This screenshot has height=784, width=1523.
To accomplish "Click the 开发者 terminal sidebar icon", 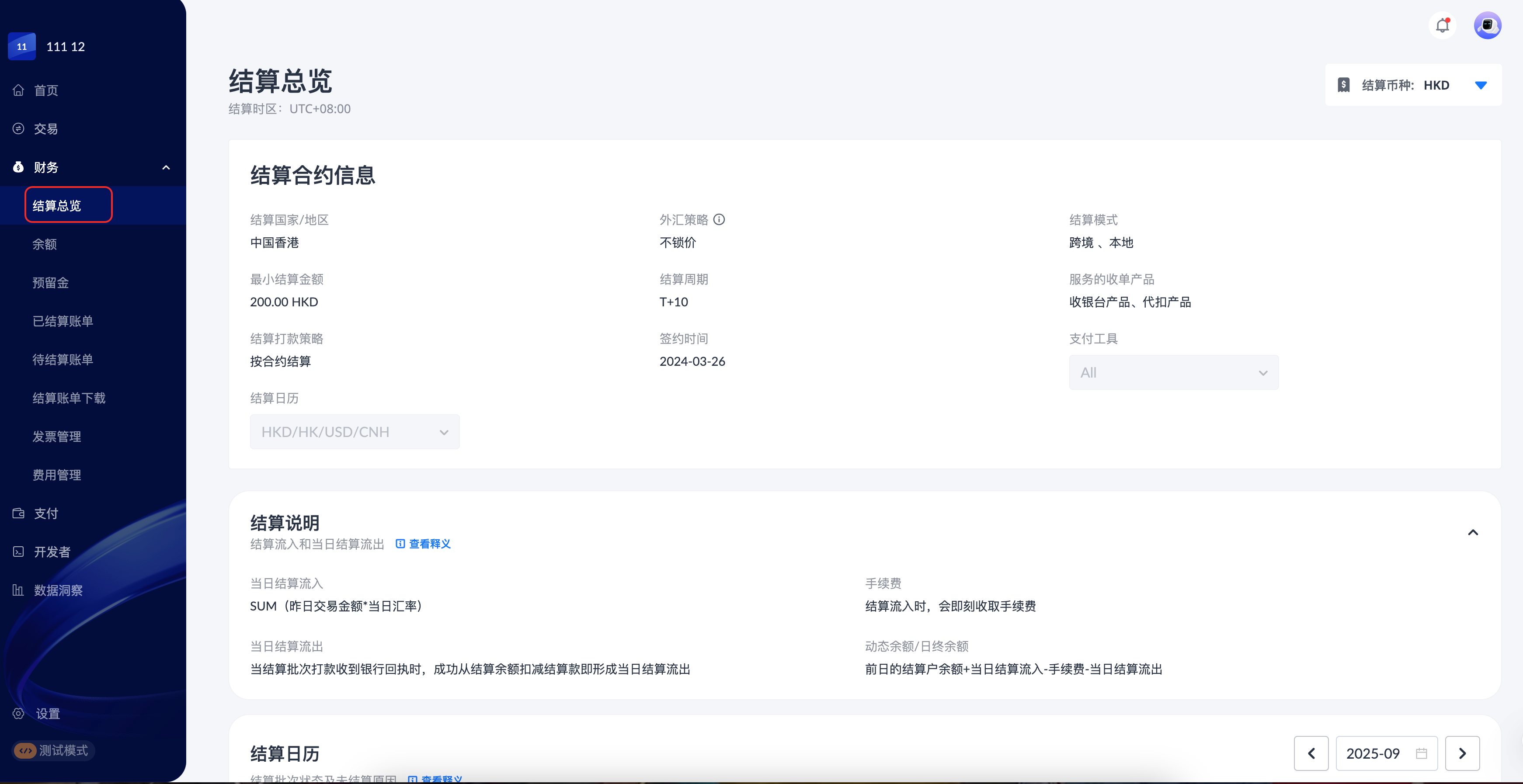I will coord(19,552).
